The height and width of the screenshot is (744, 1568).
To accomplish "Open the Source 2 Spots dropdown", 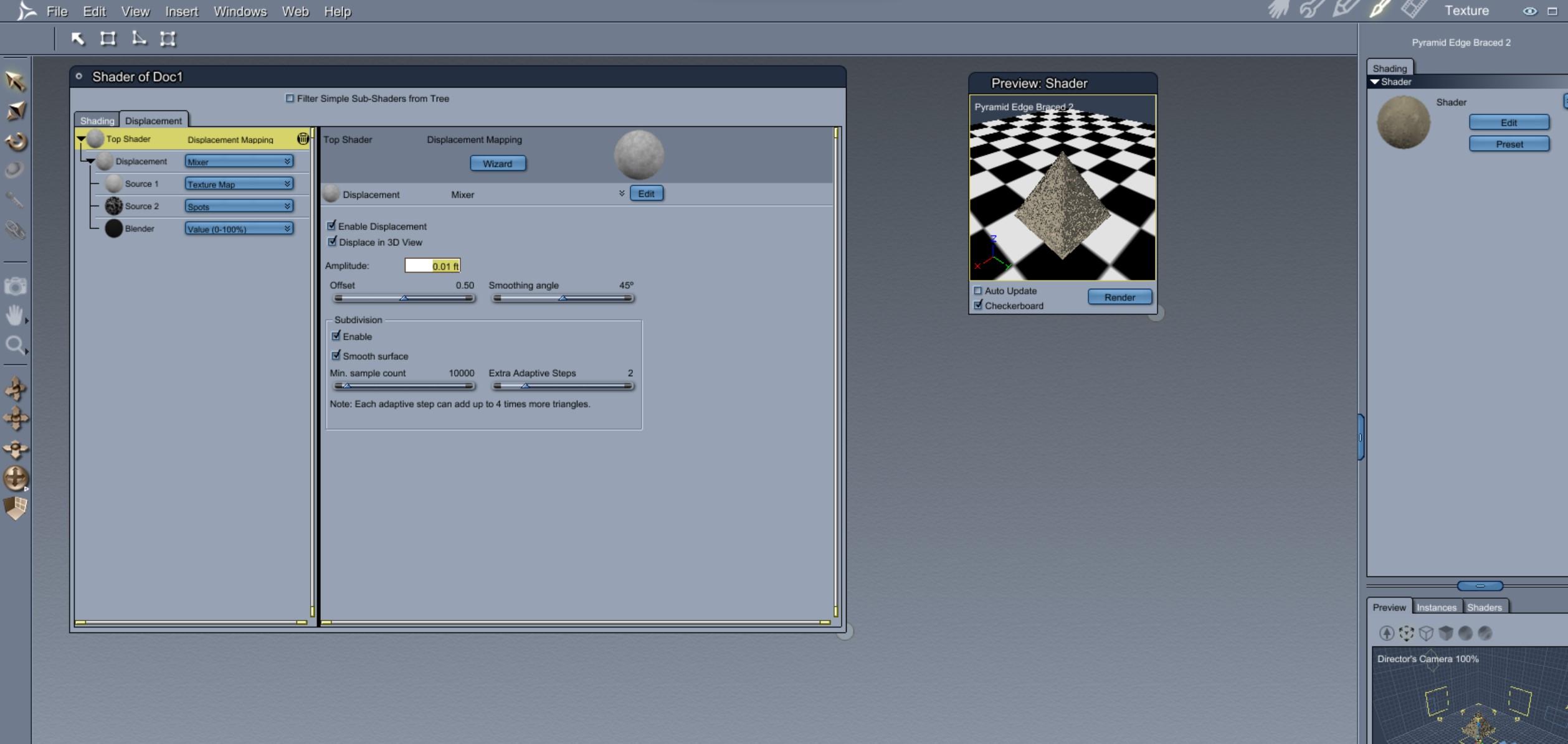I will [x=239, y=206].
